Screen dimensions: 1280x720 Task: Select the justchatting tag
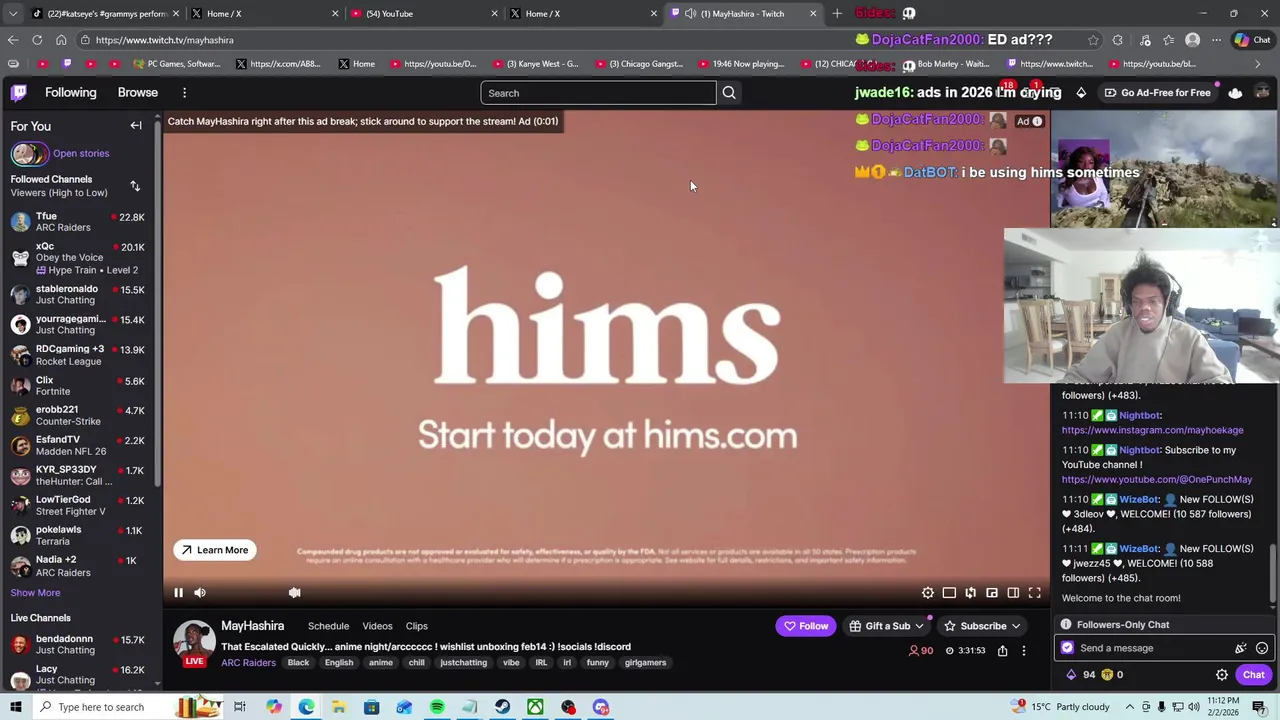(x=463, y=663)
